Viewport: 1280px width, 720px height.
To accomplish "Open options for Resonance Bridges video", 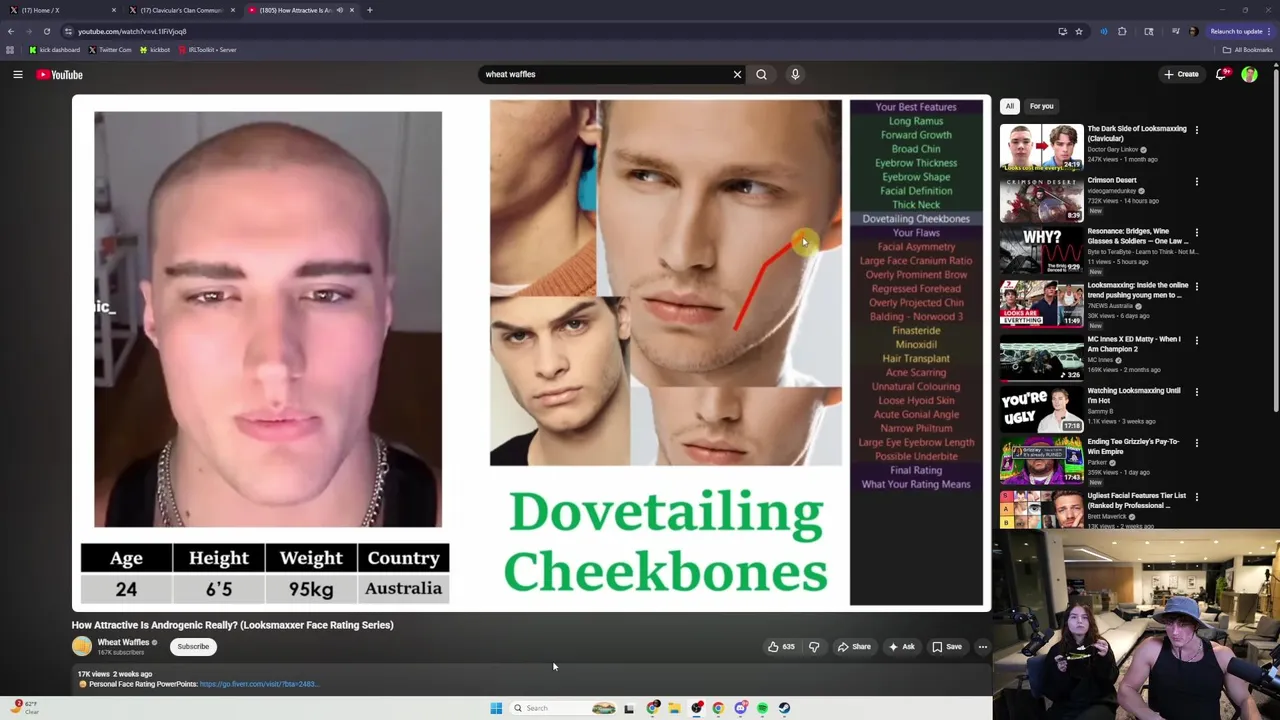I will pyautogui.click(x=1196, y=232).
